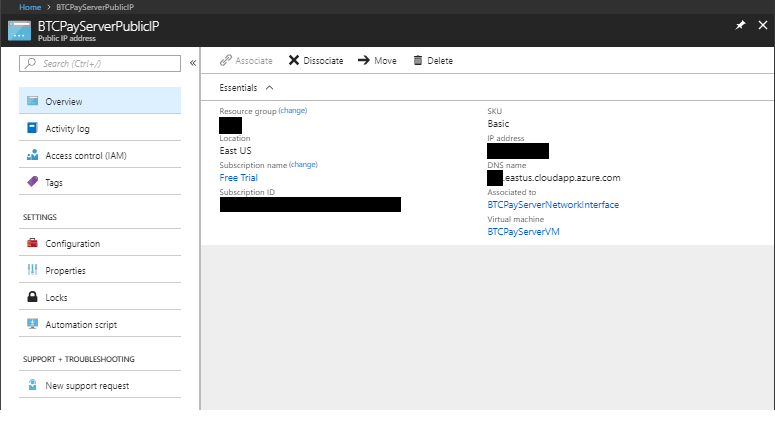Close the BTCPayServerPublicIP blade
The height and width of the screenshot is (440, 775).
(763, 25)
